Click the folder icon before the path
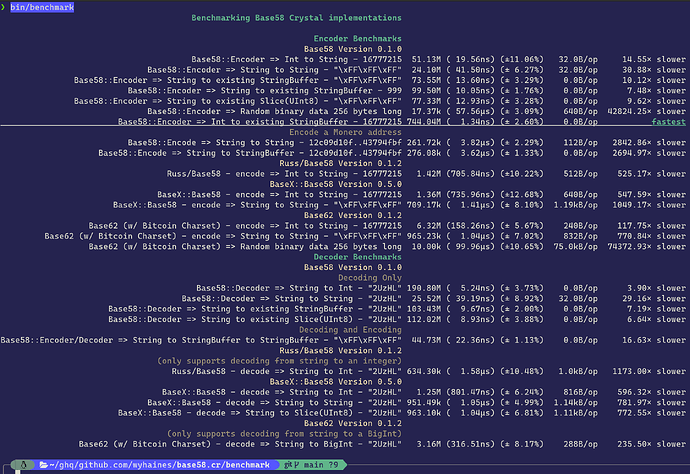690x474 pixels. tap(44, 465)
